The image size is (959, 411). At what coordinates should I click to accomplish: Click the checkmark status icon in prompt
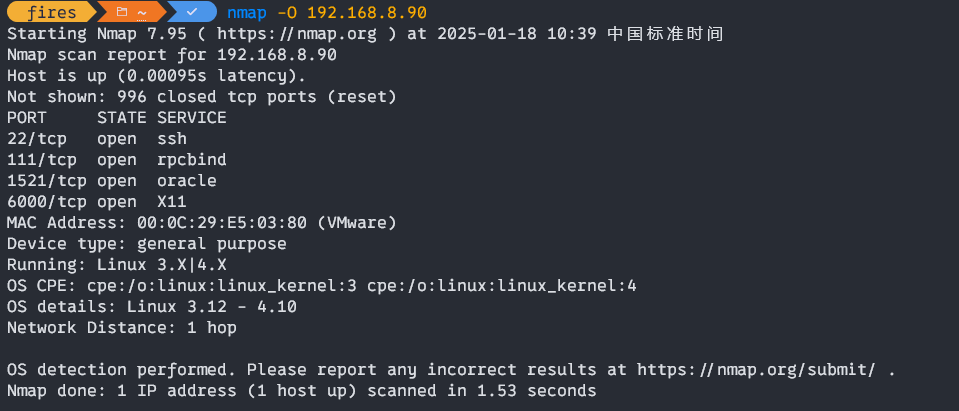pyautogui.click(x=191, y=12)
